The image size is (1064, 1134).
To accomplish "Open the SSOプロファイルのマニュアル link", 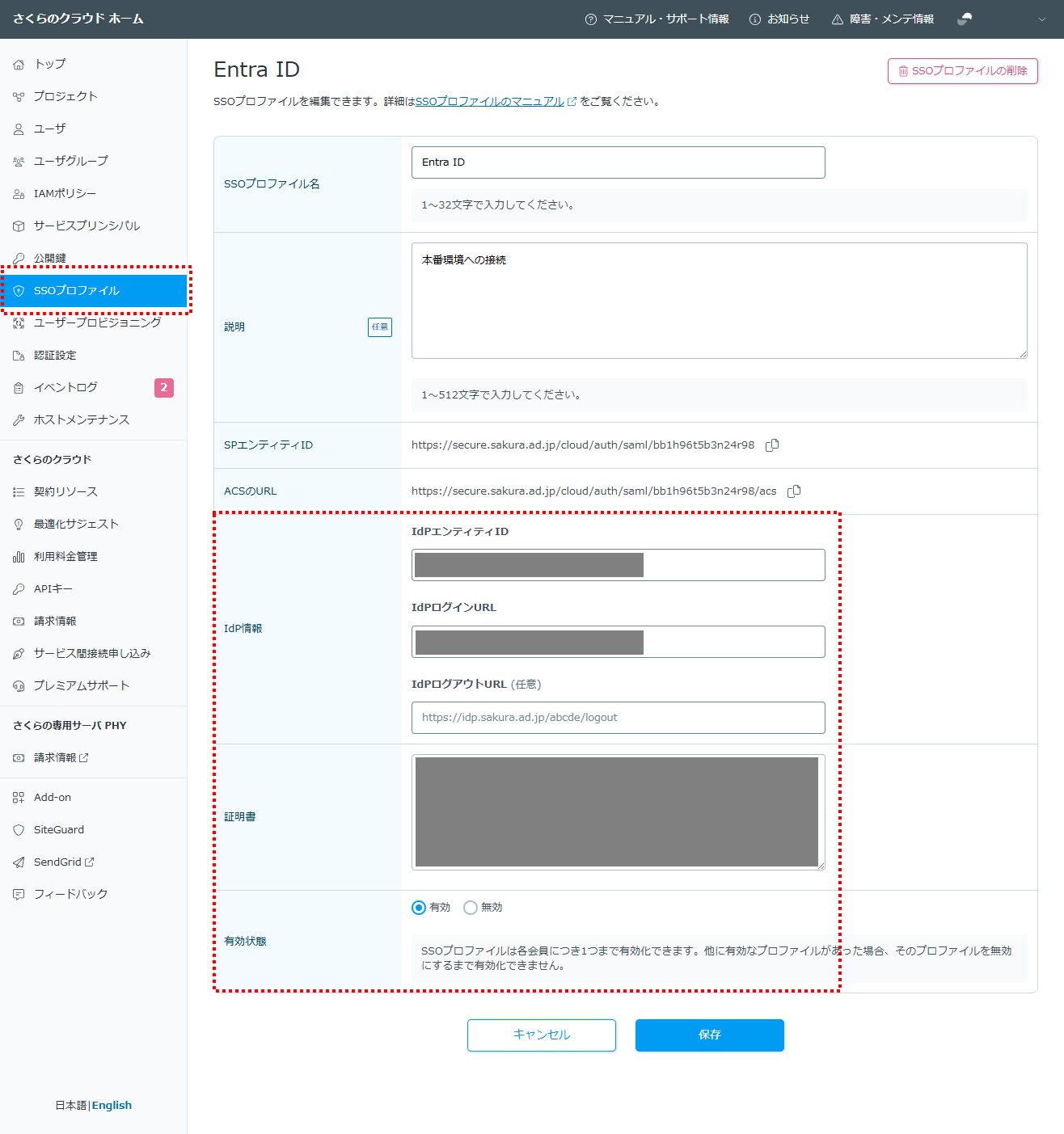I will click(490, 102).
